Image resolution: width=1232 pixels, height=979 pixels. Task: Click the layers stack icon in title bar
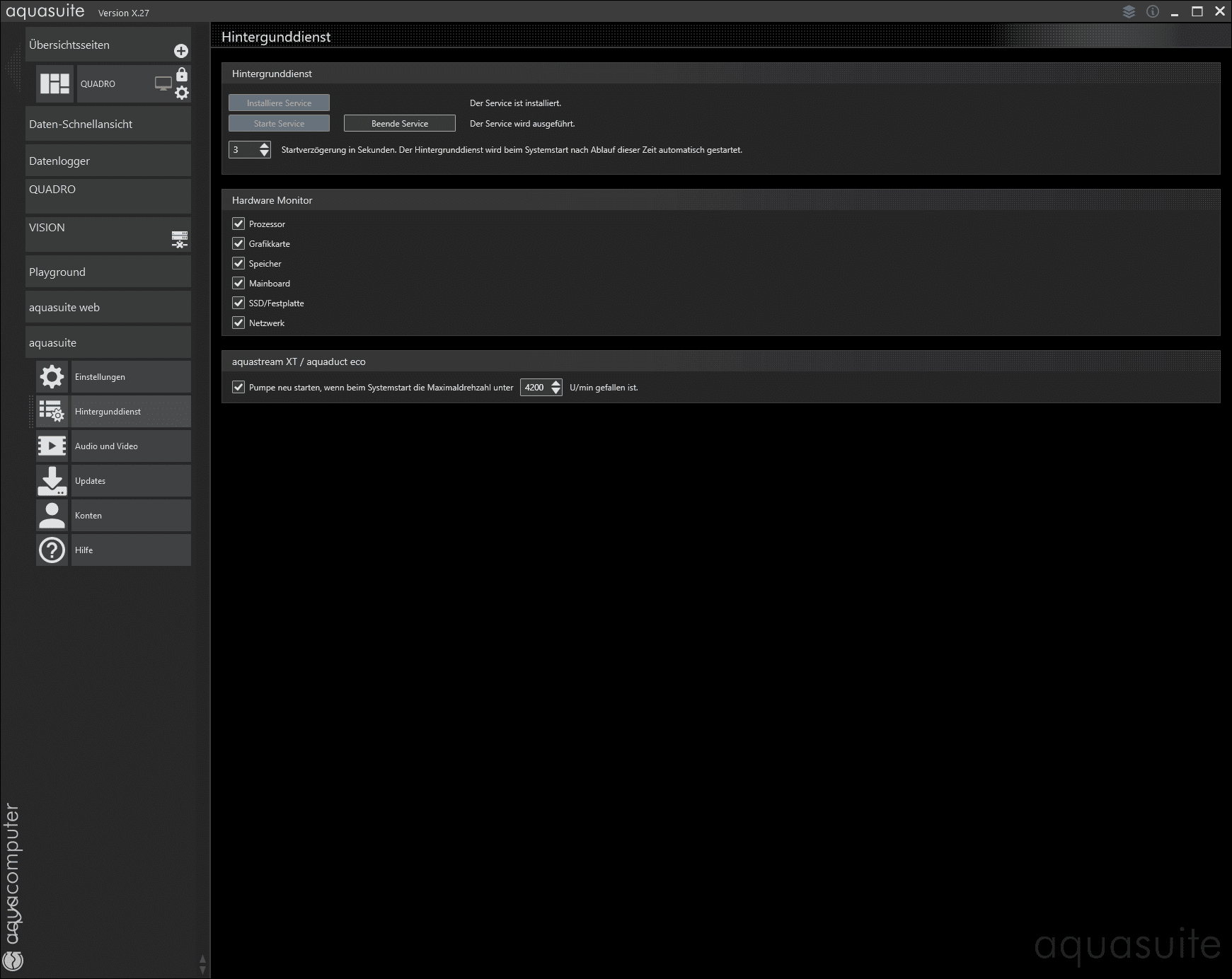pos(1129,12)
